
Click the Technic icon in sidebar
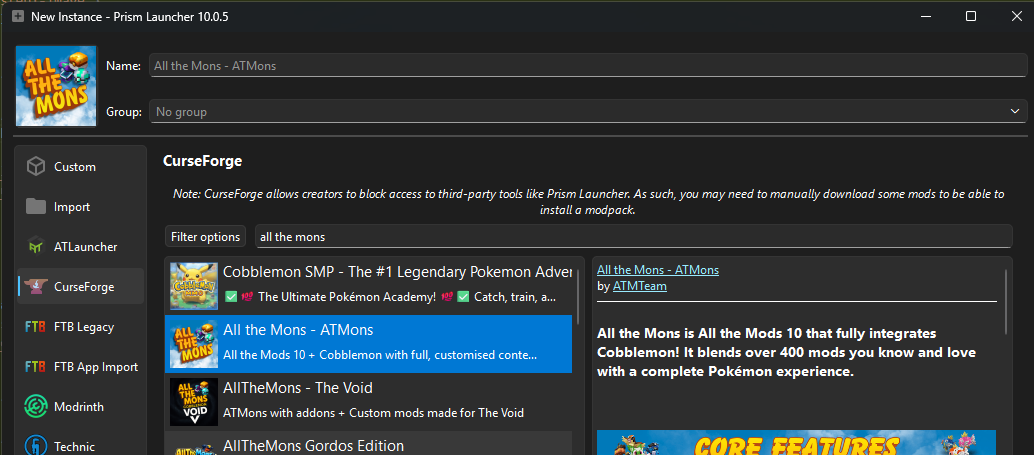(x=37, y=444)
